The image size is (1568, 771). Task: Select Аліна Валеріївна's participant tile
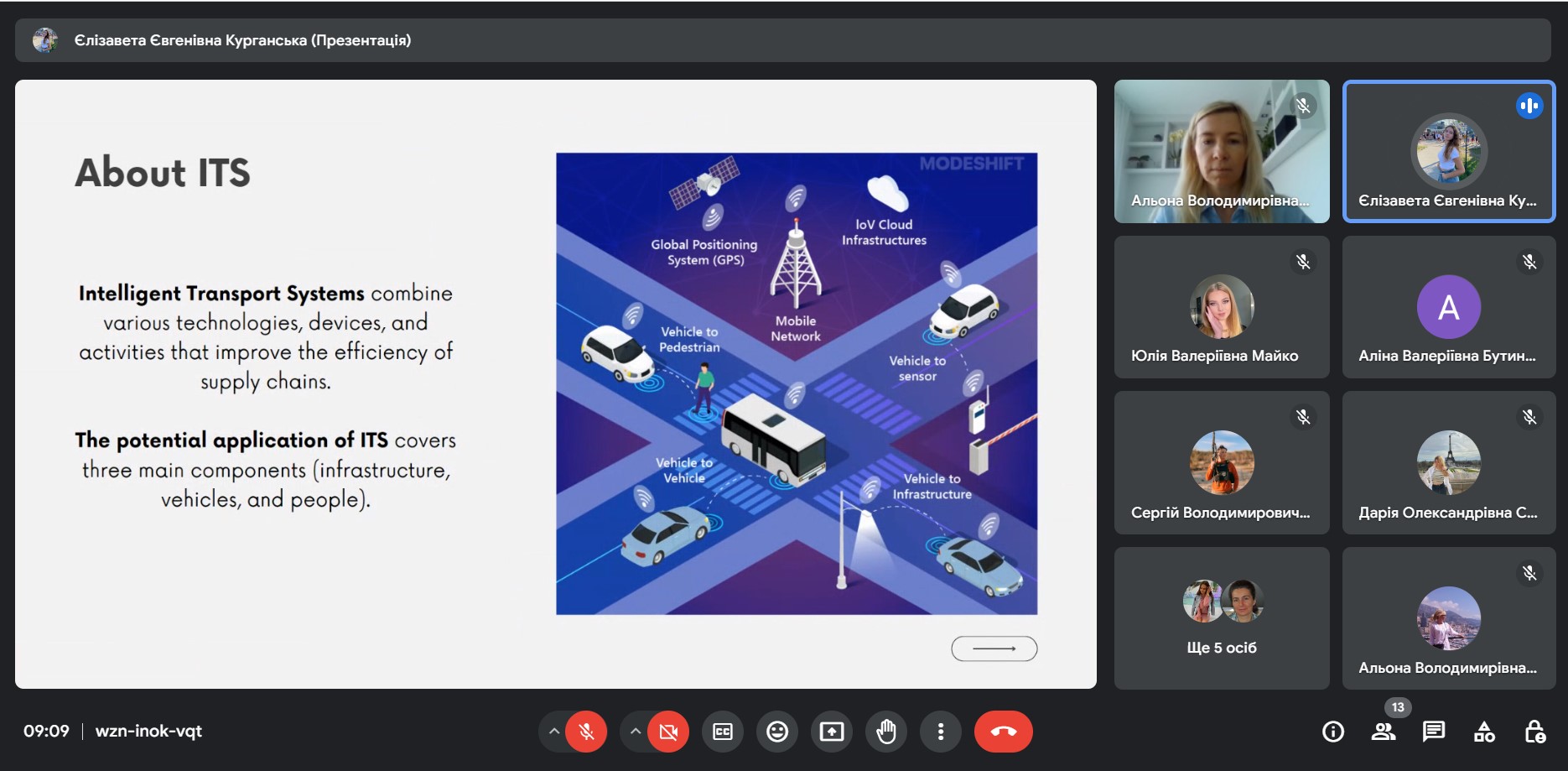click(x=1448, y=307)
